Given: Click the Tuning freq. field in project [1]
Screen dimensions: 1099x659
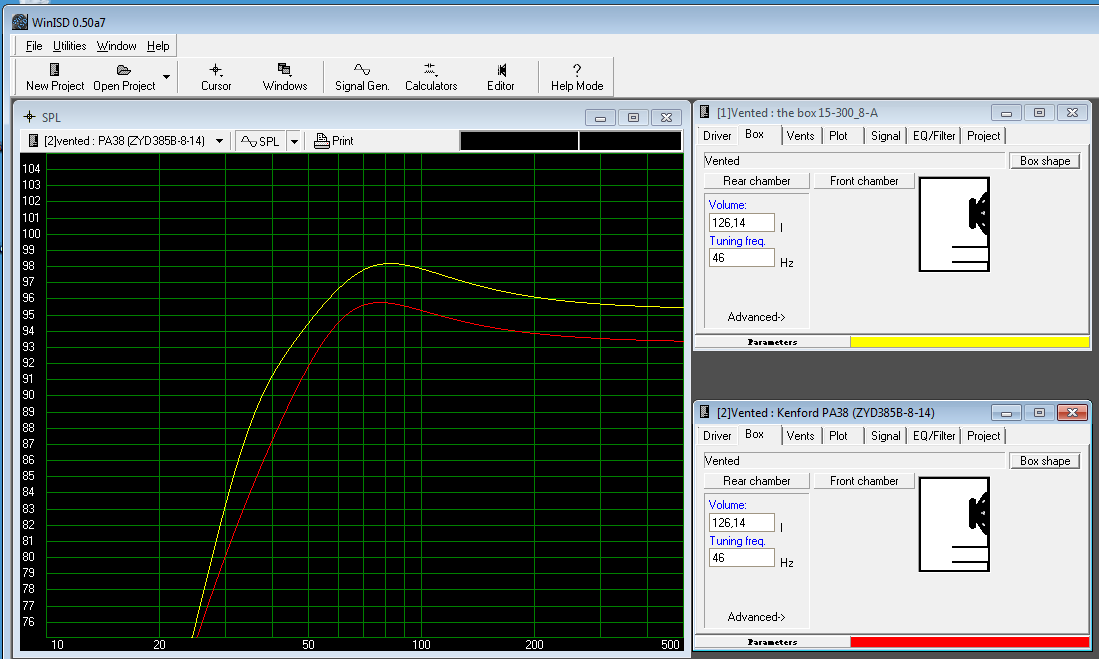Looking at the screenshot, I should tap(742, 258).
